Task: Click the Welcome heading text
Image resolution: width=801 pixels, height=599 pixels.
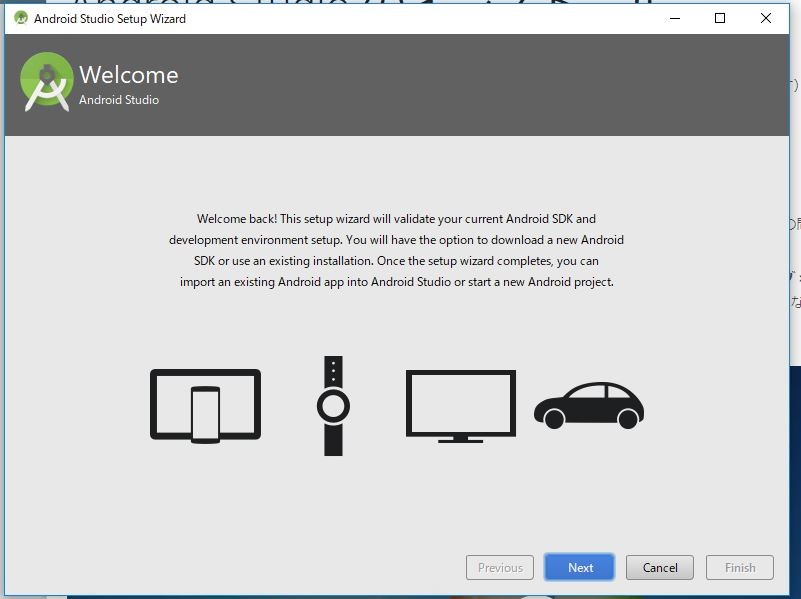Action: 129,75
